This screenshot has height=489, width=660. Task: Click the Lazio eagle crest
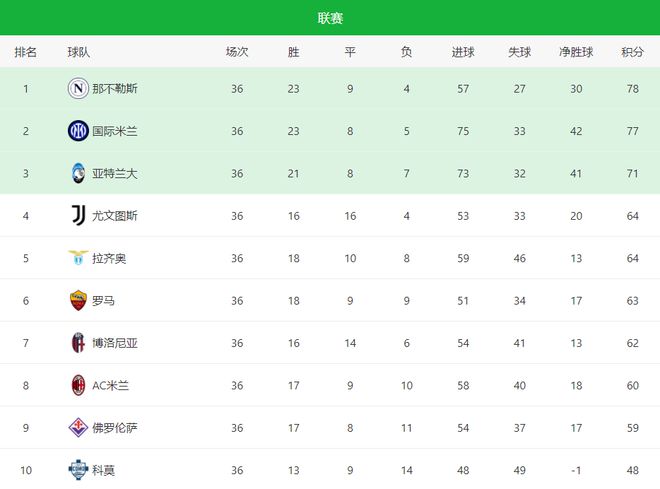pos(78,258)
